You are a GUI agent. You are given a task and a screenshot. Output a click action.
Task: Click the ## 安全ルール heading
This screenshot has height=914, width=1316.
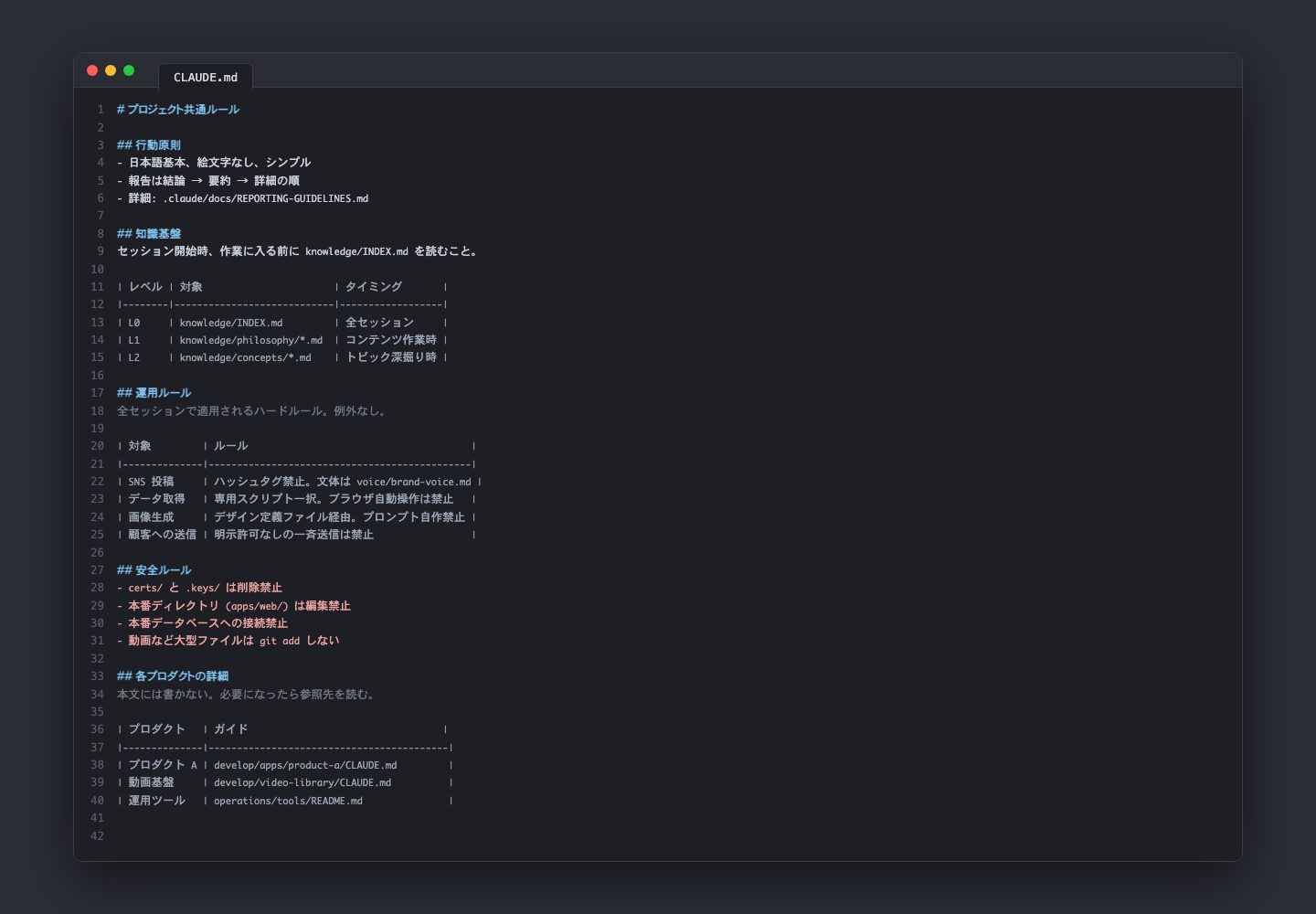(x=154, y=570)
